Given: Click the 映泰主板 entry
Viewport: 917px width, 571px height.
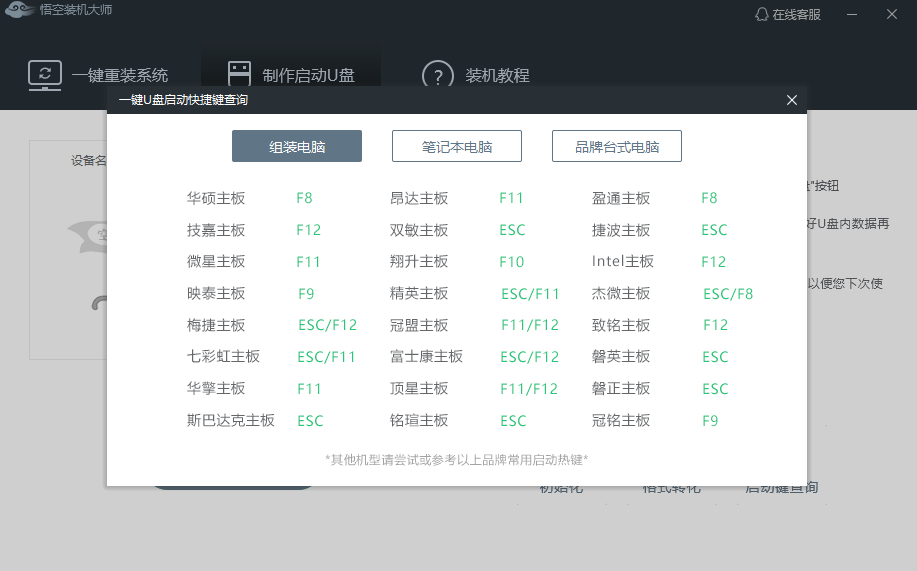Looking at the screenshot, I should pyautogui.click(x=216, y=293).
